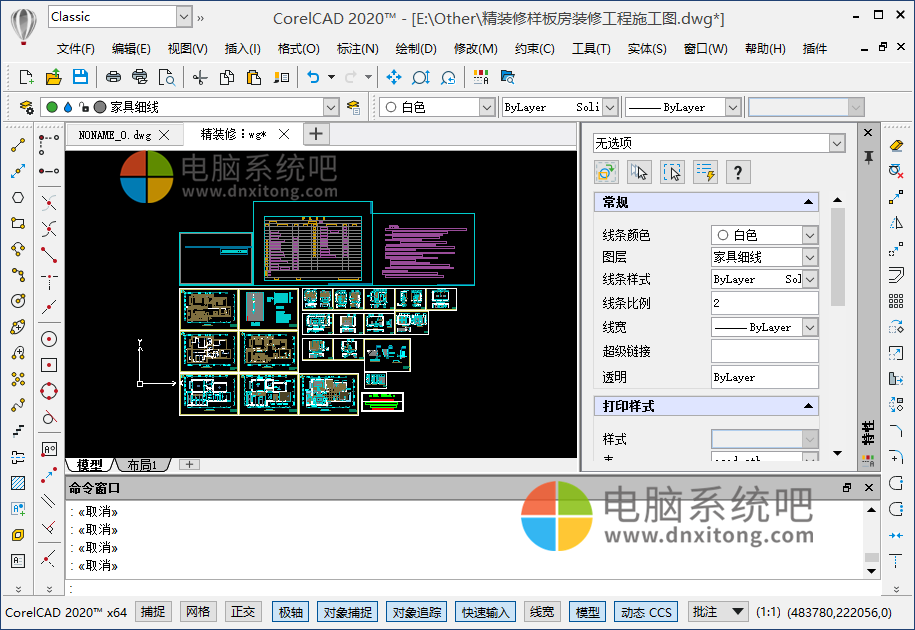Toggle 对象追踪 entity tracking
The image size is (915, 630).
click(417, 612)
